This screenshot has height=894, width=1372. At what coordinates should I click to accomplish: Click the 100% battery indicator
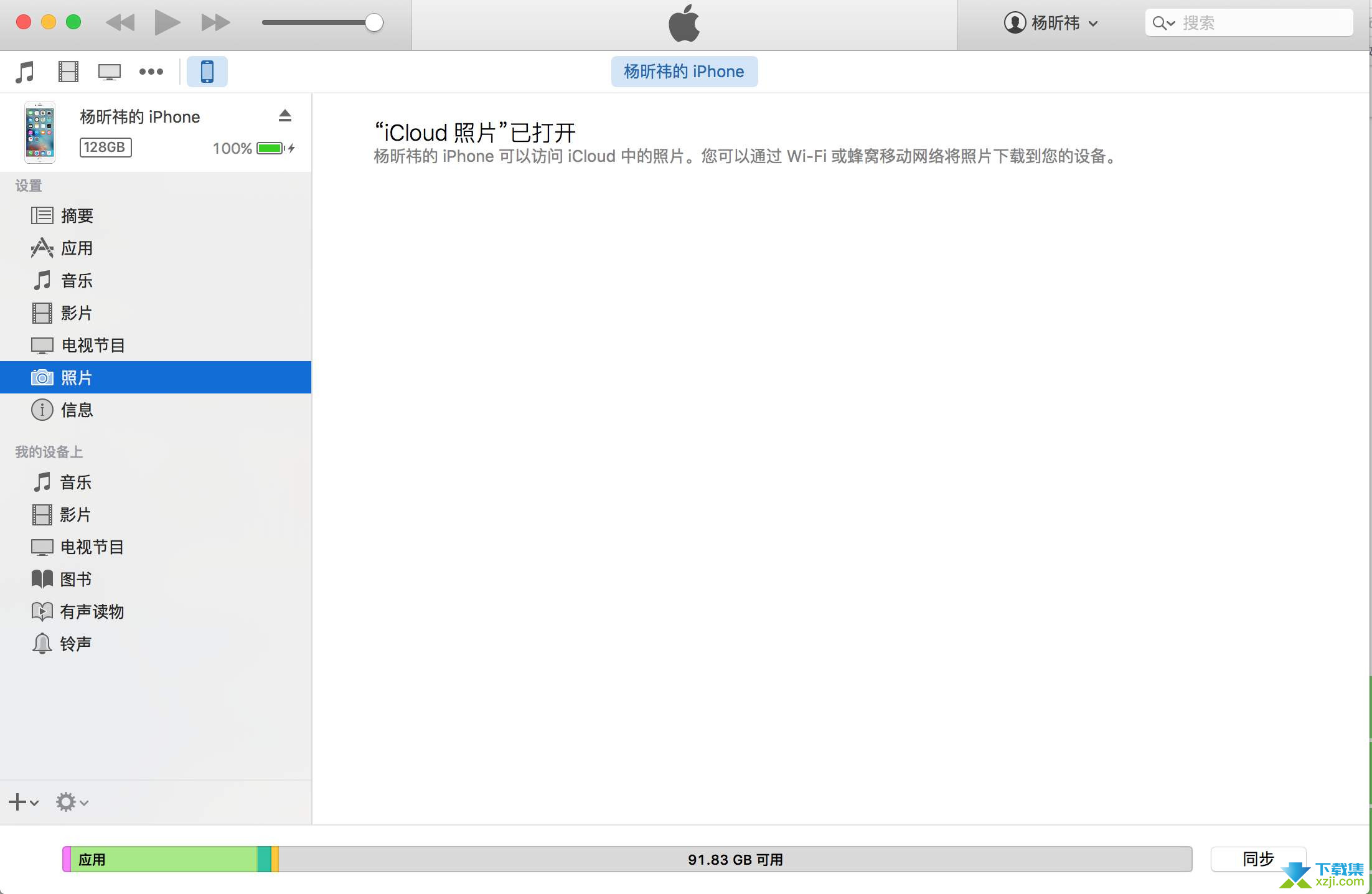[253, 148]
